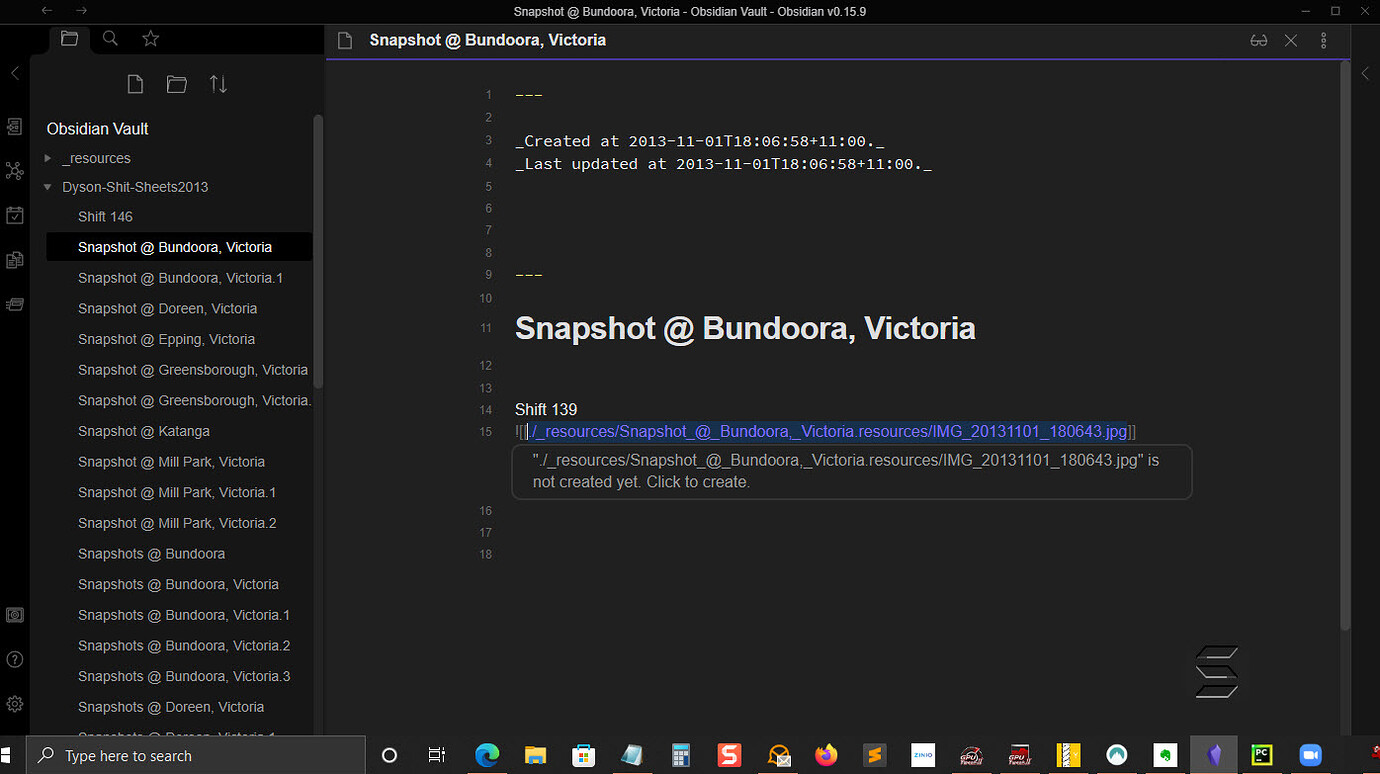The image size is (1380, 774).
Task: Click the templates ribbon icon
Action: pyautogui.click(x=14, y=260)
